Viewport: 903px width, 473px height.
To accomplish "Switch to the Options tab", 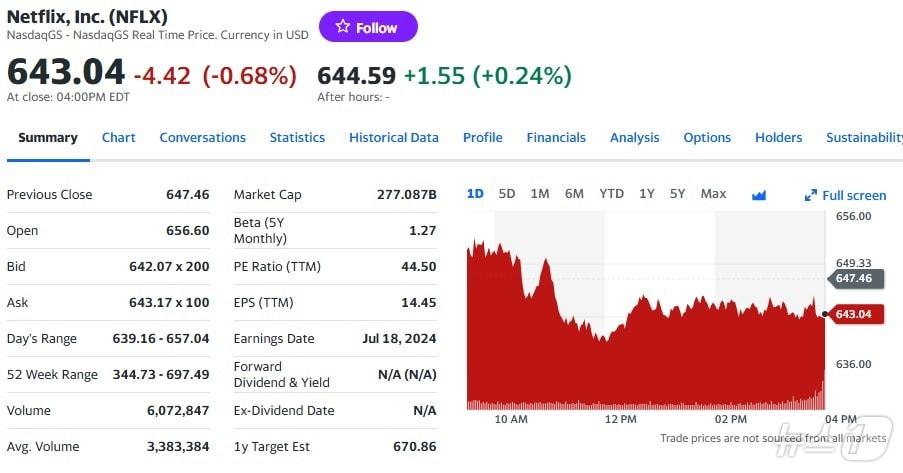I will 707,138.
